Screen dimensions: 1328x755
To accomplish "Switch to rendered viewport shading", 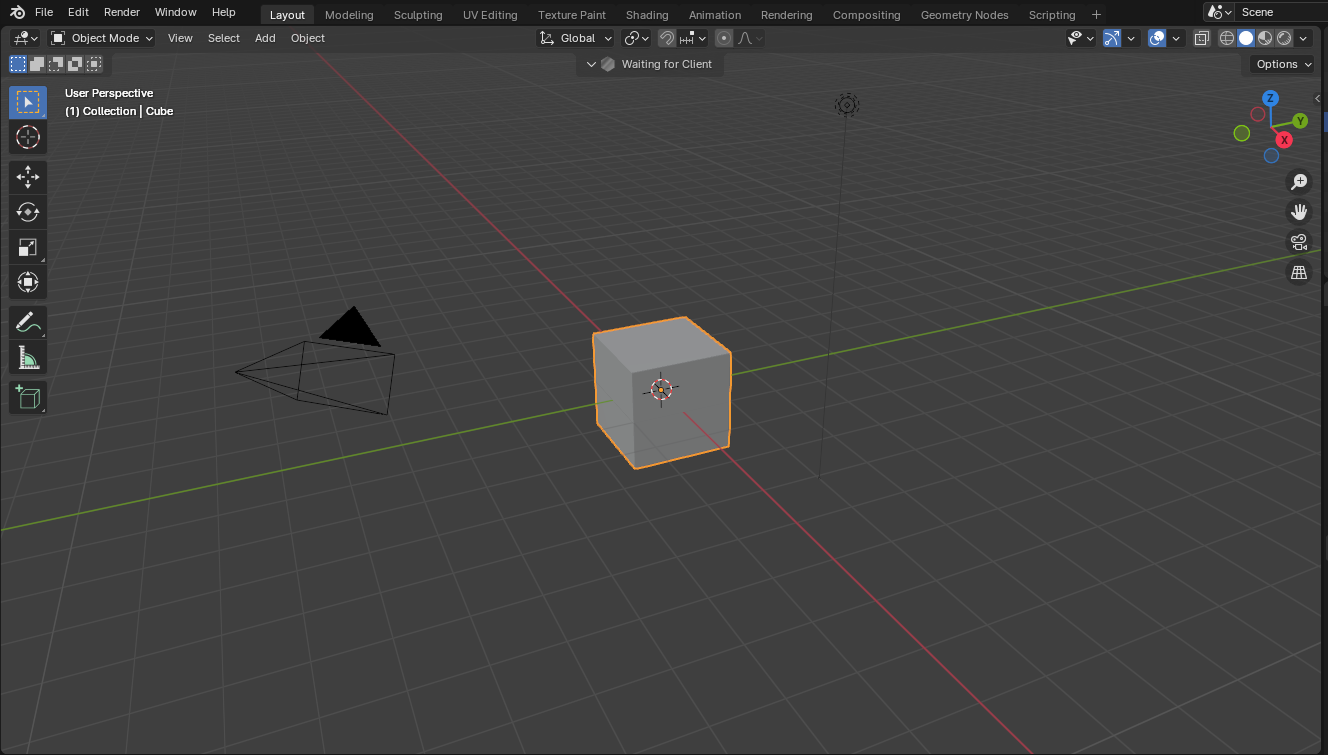I will point(1284,38).
